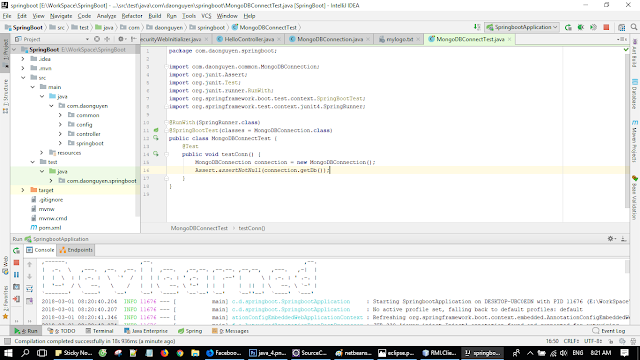This screenshot has width=640, height=360.
Task: Collapse the src folder
Action: tap(23, 78)
